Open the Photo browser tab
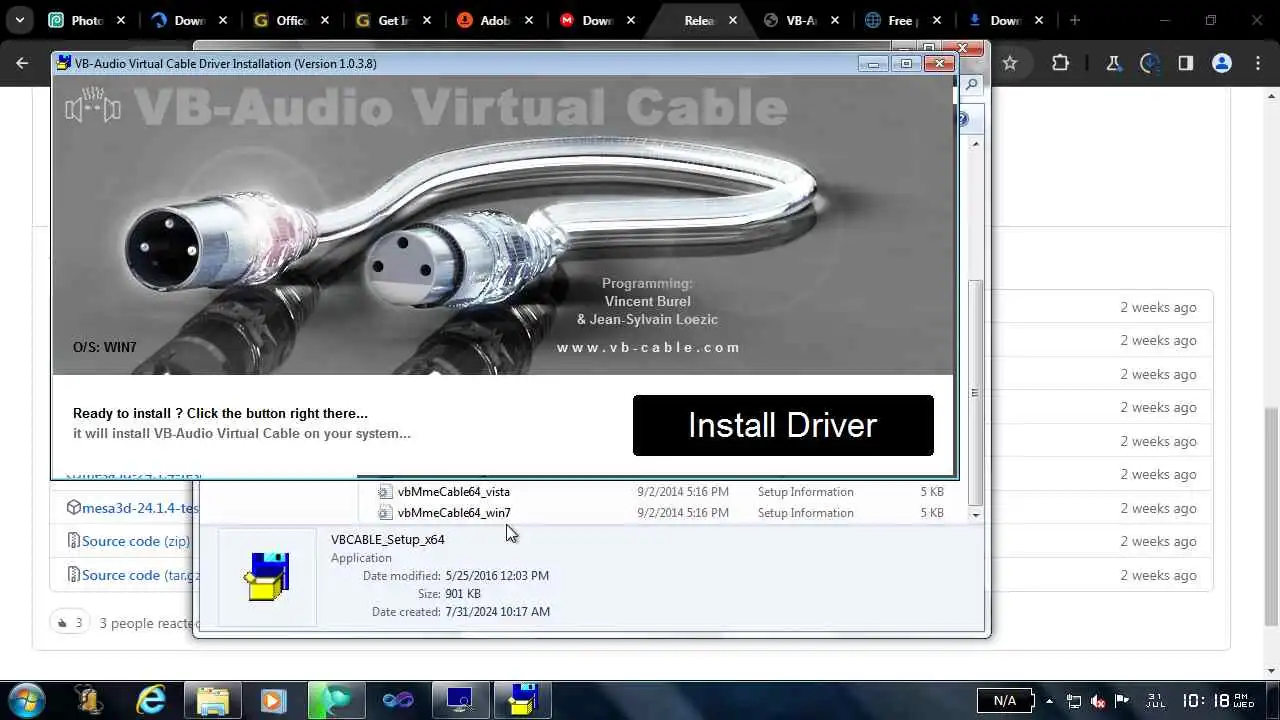 coord(88,20)
